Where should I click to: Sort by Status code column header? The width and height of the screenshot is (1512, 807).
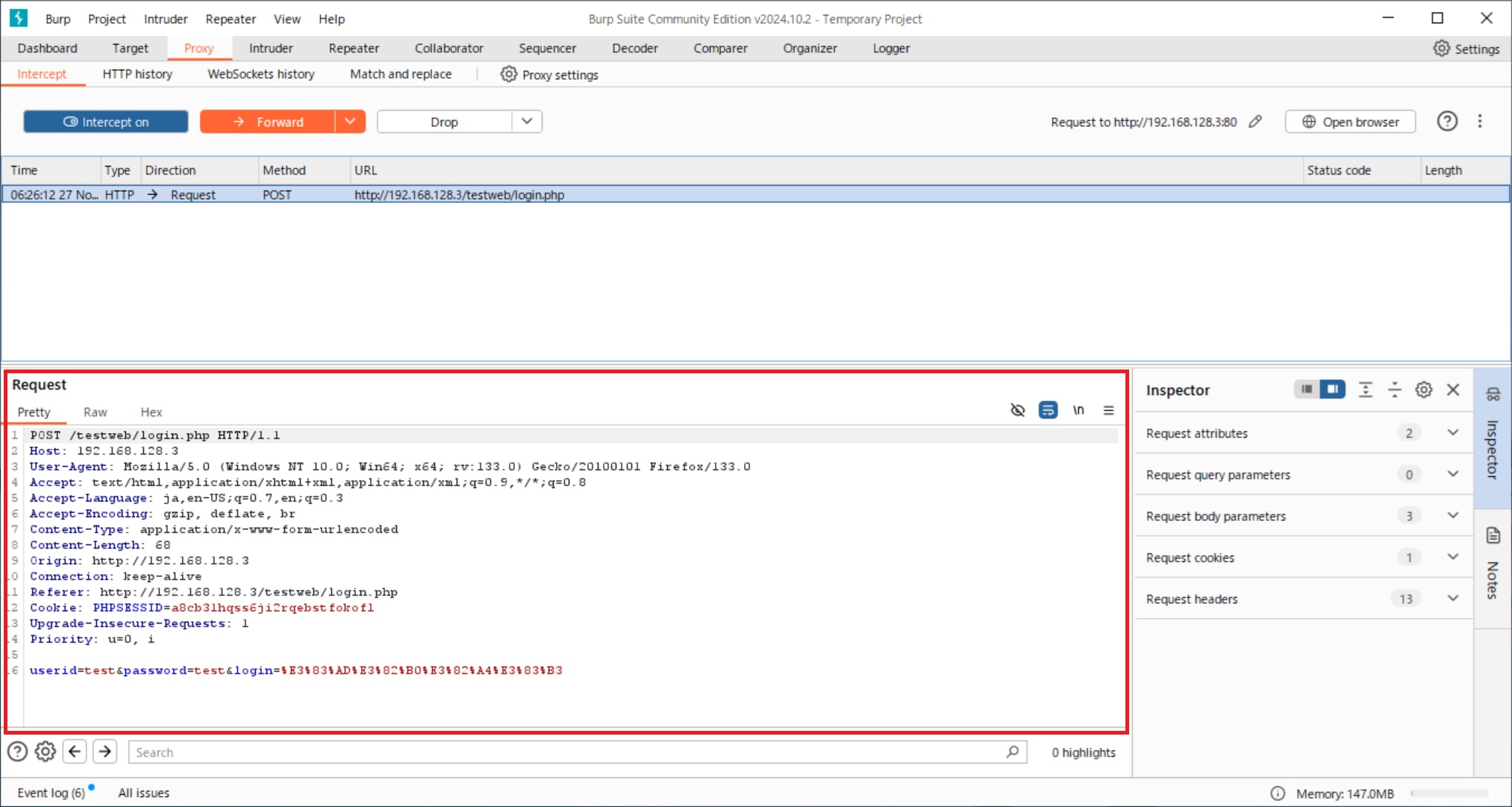point(1361,170)
